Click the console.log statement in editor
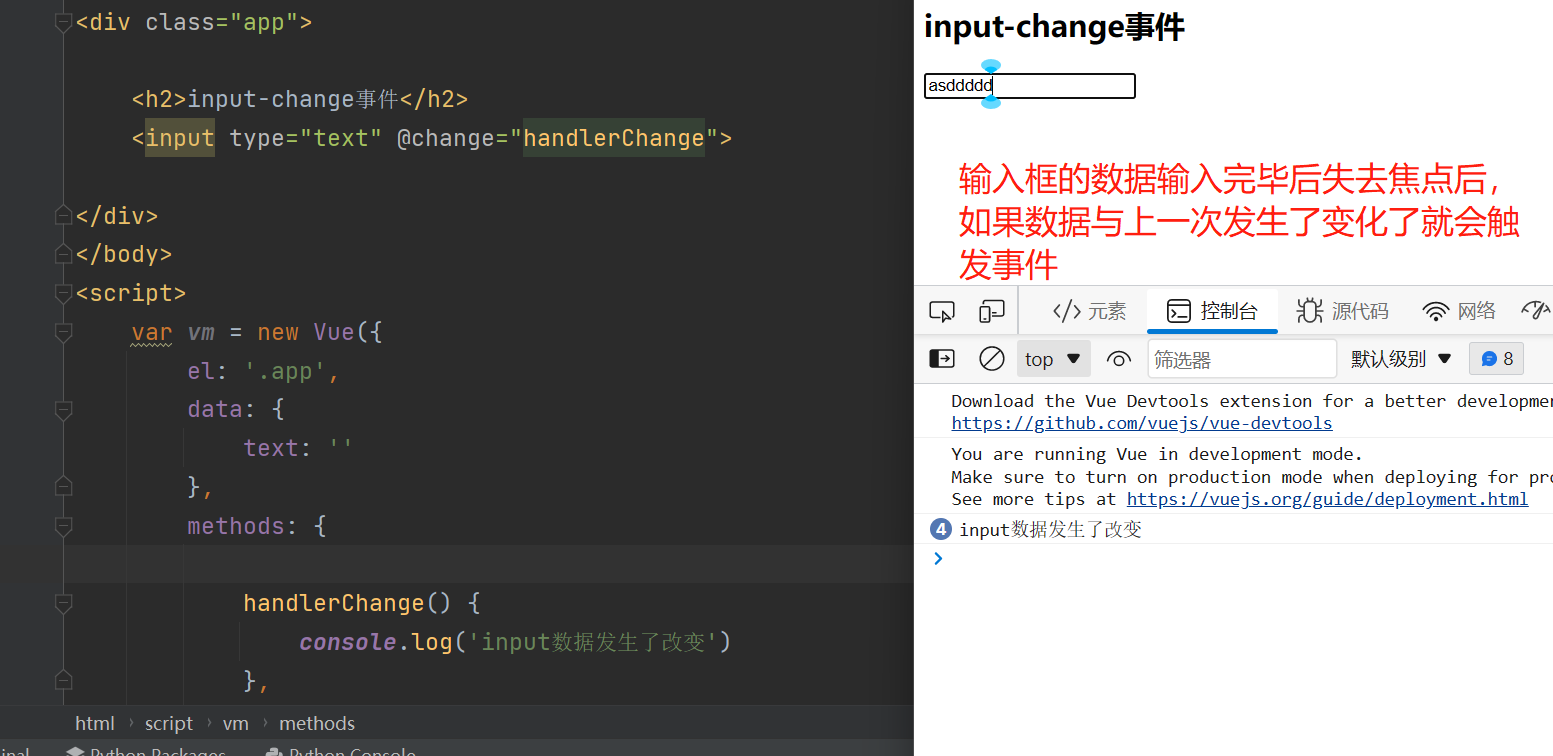Screen dimensions: 1553x756 click(x=515, y=642)
